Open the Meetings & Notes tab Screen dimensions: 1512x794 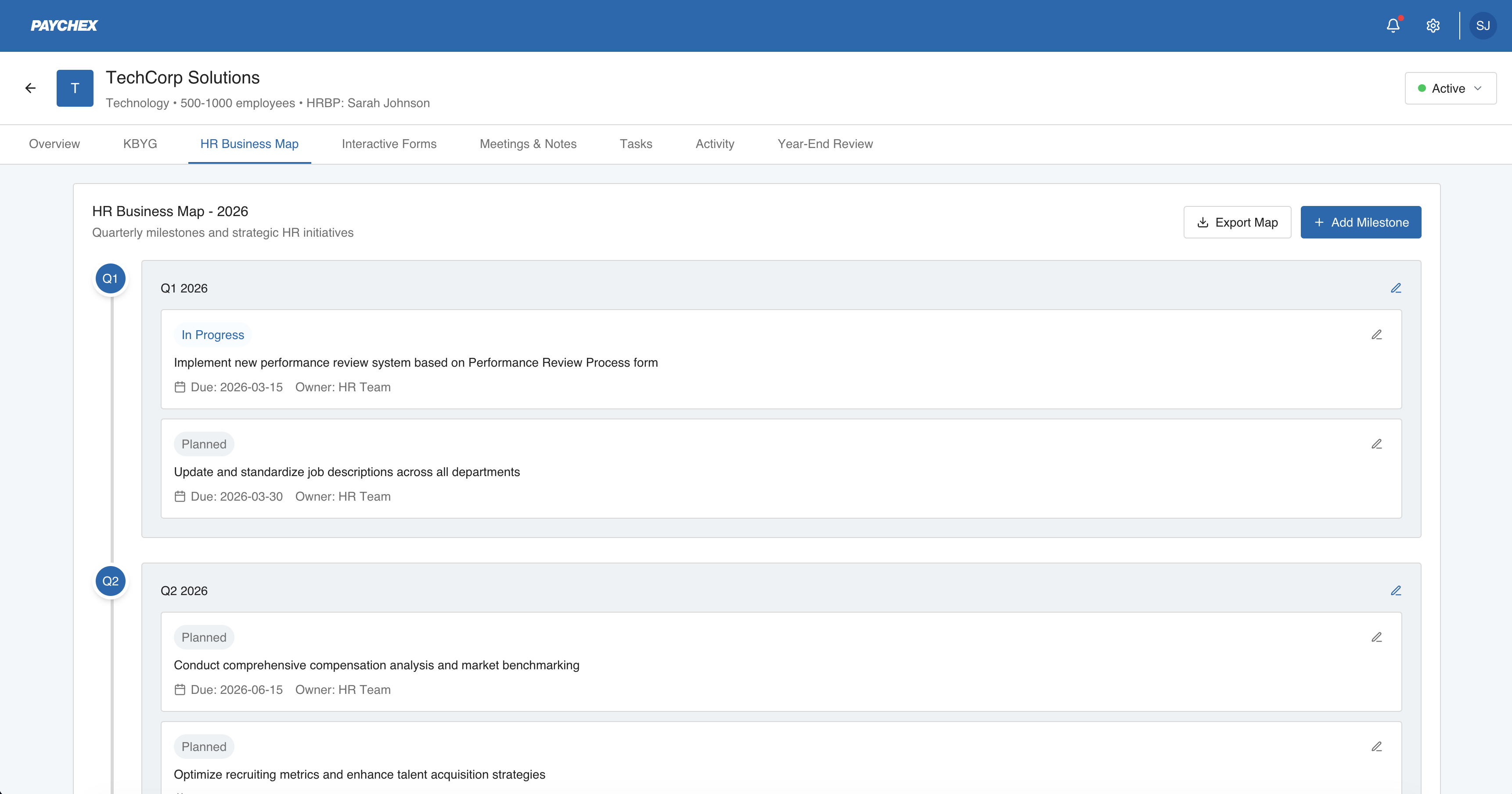[x=528, y=144]
